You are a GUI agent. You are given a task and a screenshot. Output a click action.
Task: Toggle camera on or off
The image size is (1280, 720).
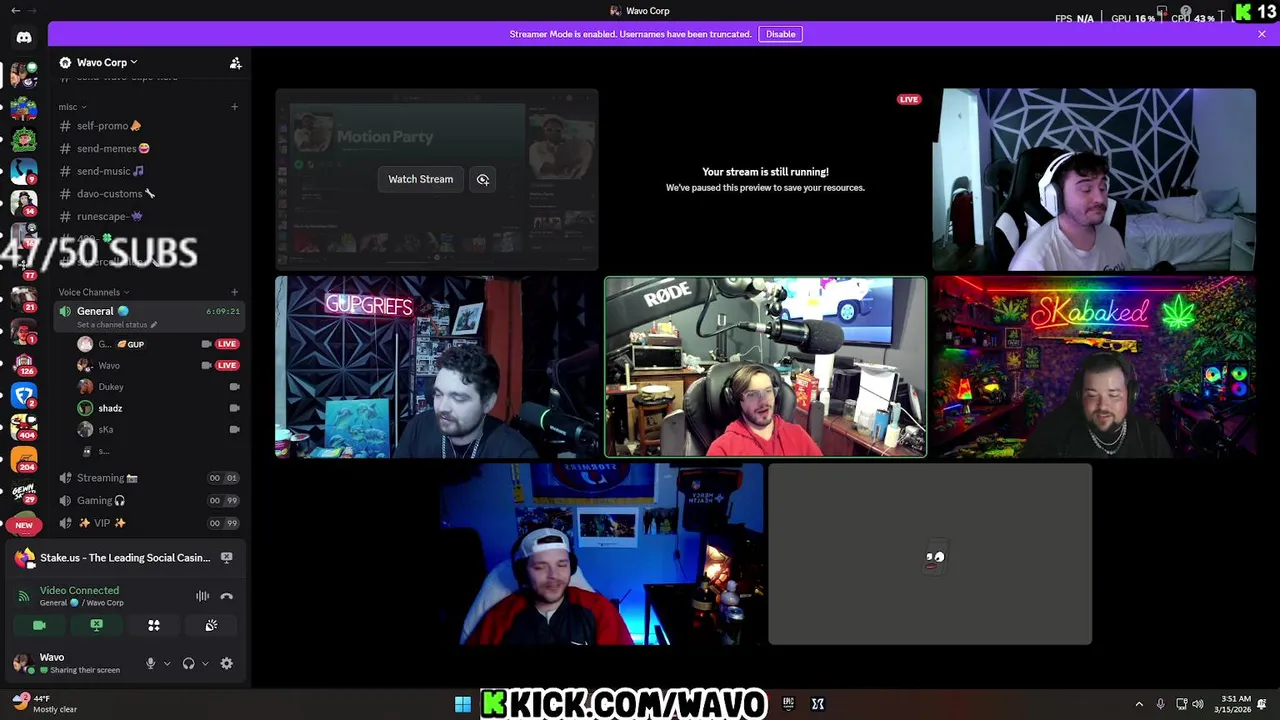click(x=39, y=625)
